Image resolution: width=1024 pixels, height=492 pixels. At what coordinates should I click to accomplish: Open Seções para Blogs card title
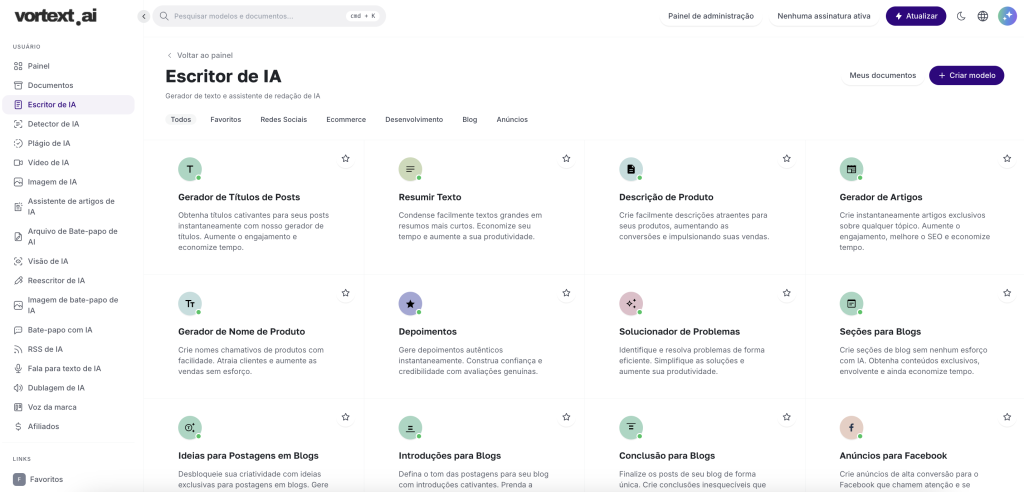point(880,332)
